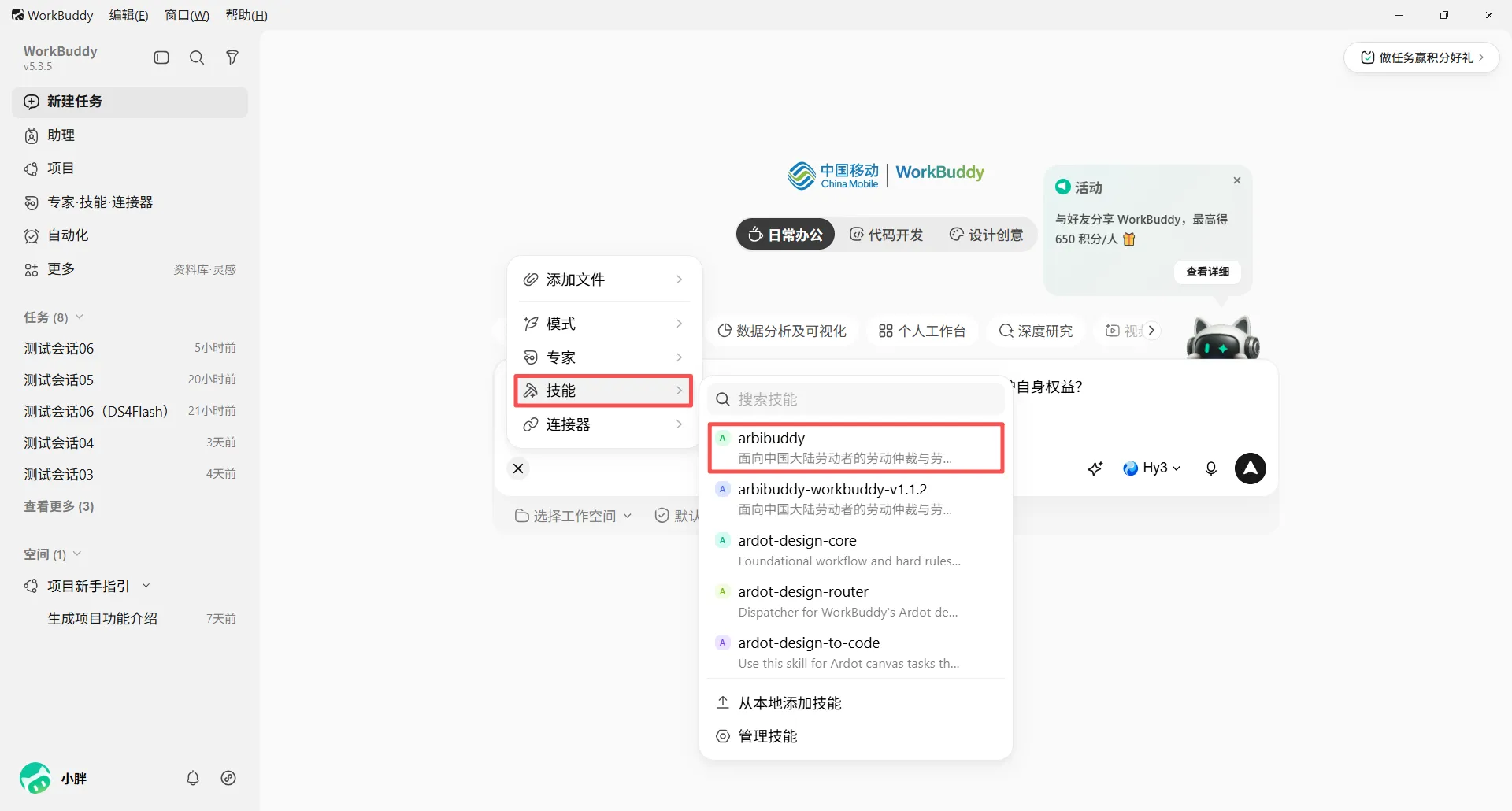Select the arbibuddy skill
The height and width of the screenshot is (811, 1512).
(856, 448)
